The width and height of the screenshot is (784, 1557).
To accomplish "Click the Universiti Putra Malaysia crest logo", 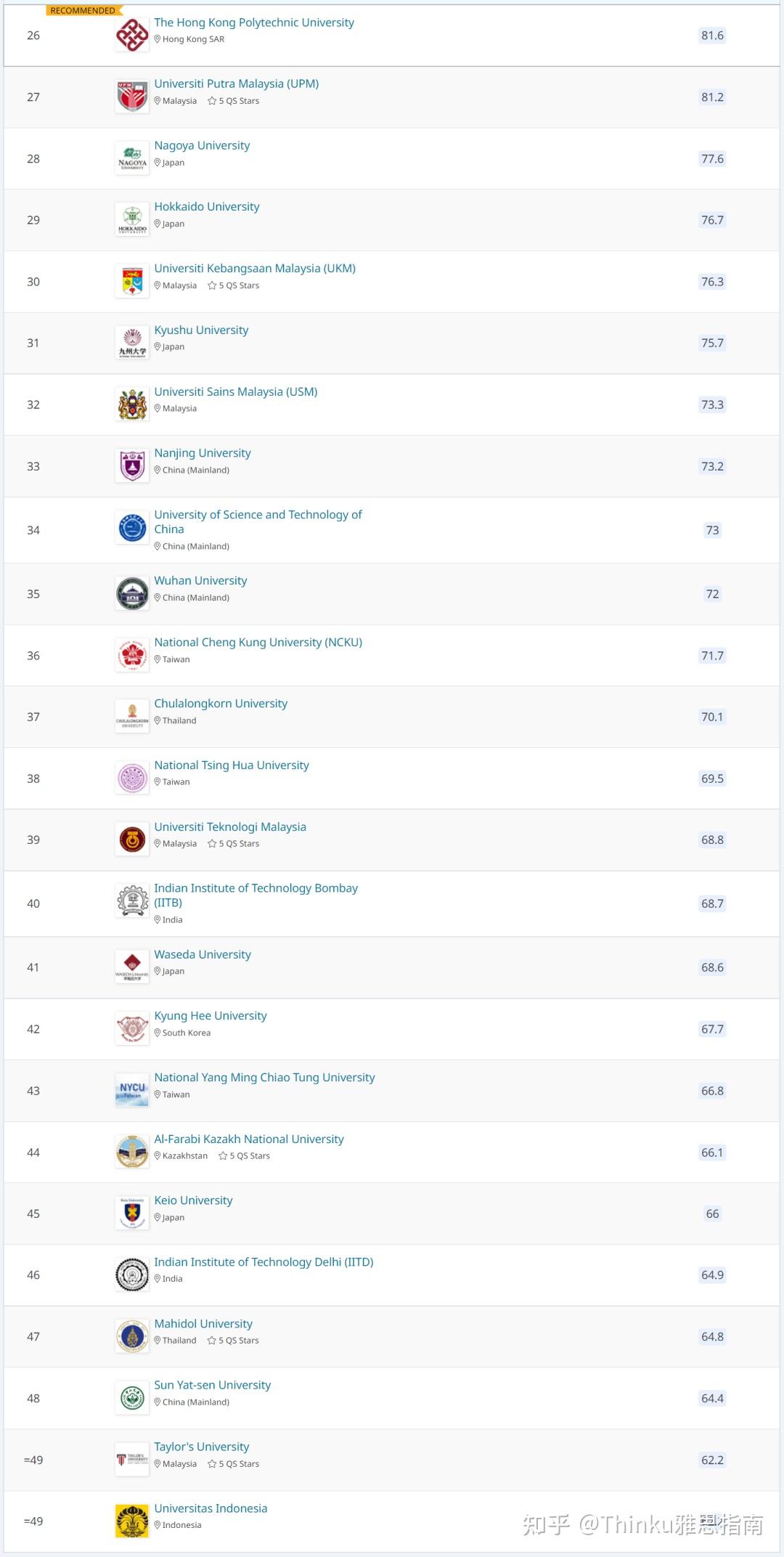I will coord(132,97).
